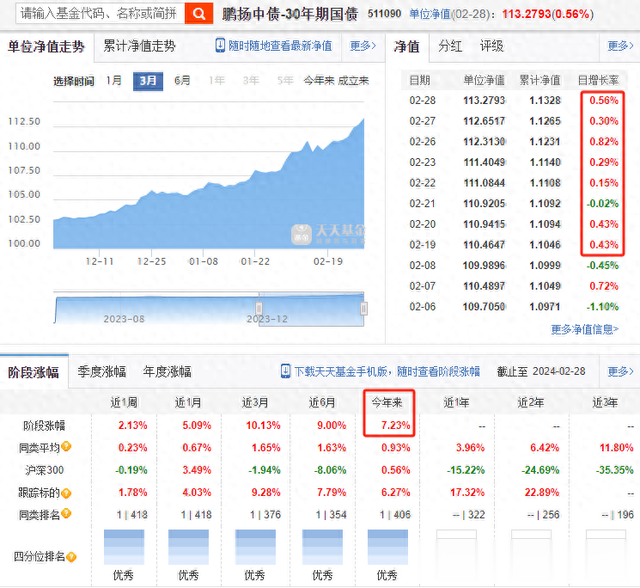The image size is (640, 588).
Task: Click 跟踪标的 近1年 value 17.32%
Action: pyautogui.click(x=467, y=493)
